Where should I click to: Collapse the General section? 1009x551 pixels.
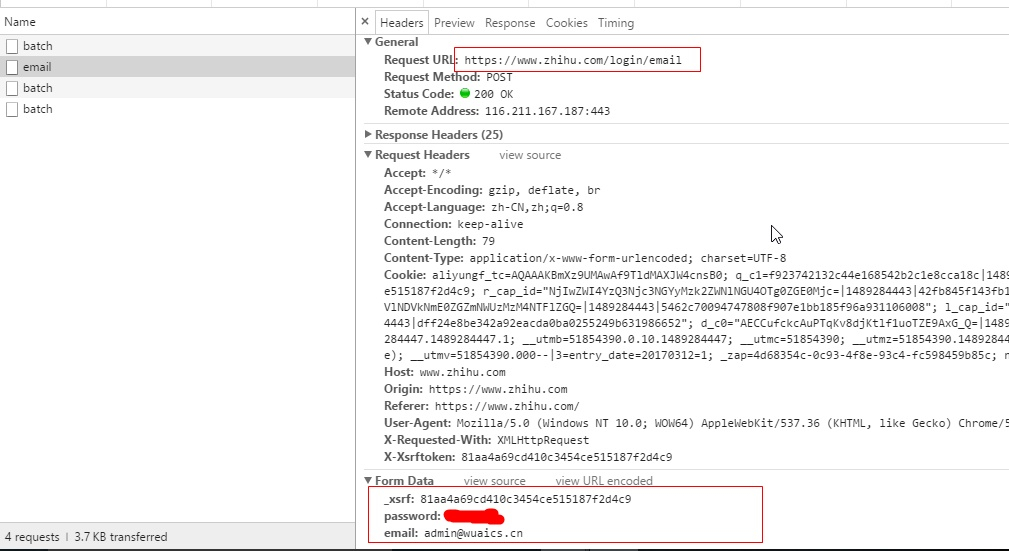[x=368, y=42]
